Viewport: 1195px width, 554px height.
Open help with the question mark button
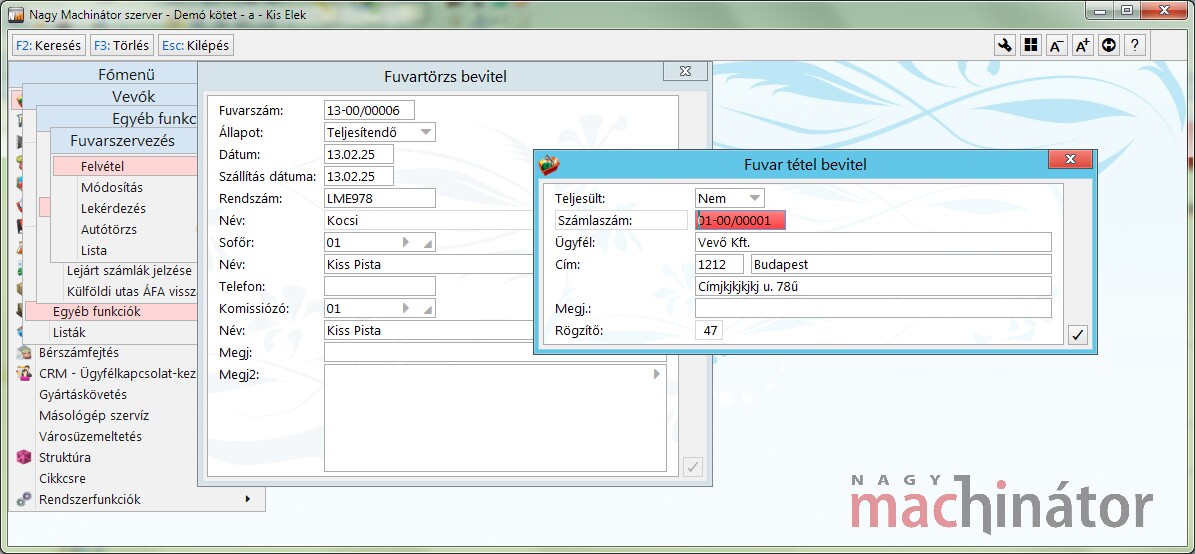[x=1135, y=46]
